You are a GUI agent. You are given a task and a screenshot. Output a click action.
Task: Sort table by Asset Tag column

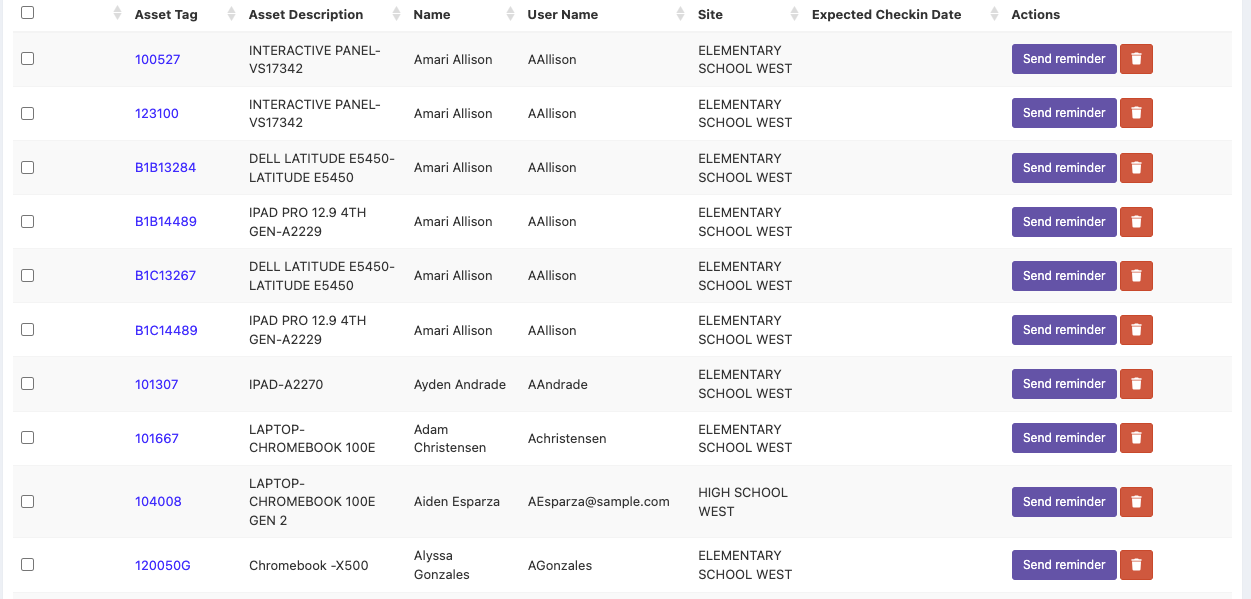pyautogui.click(x=166, y=15)
